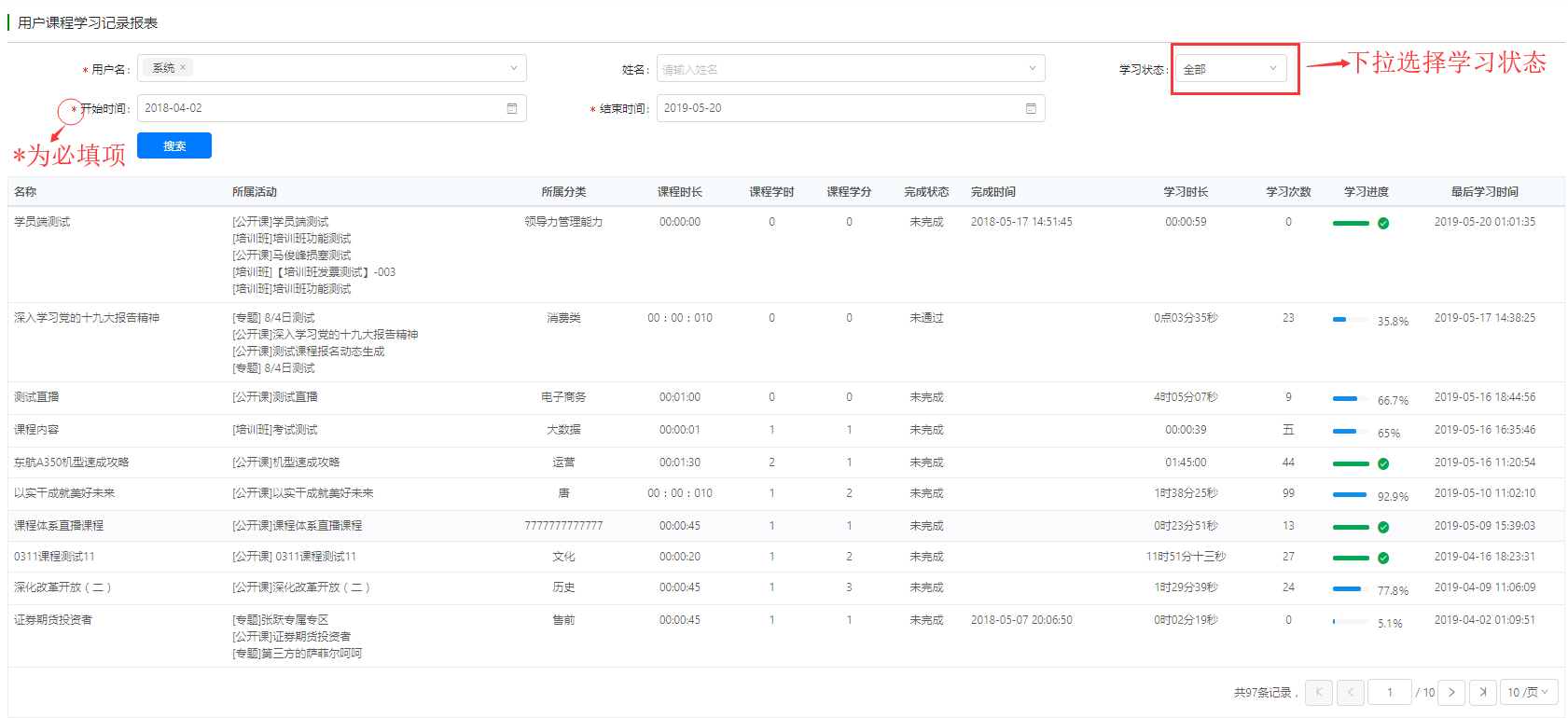Click green complete checkmark in 0311课程测试11 row
The image size is (1568, 718).
pyautogui.click(x=1383, y=558)
